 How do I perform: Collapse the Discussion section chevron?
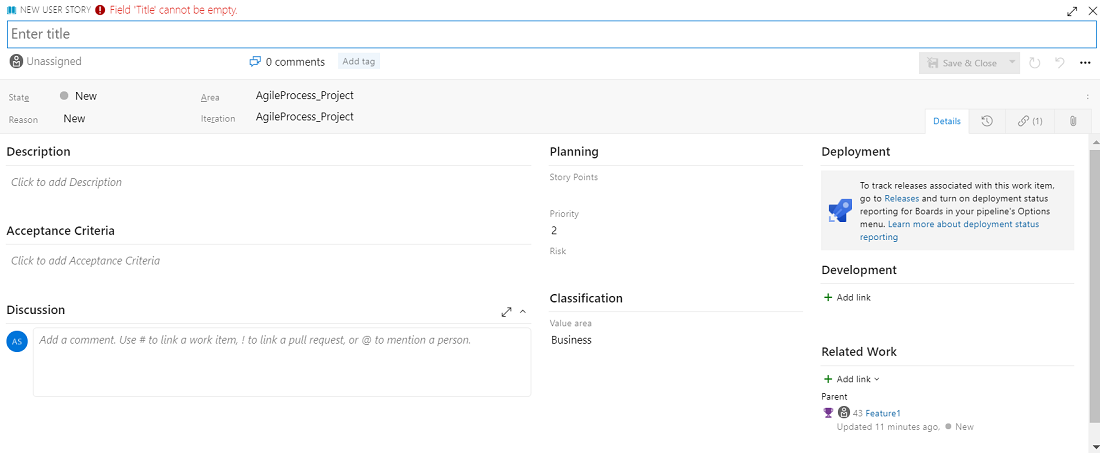tap(522, 312)
